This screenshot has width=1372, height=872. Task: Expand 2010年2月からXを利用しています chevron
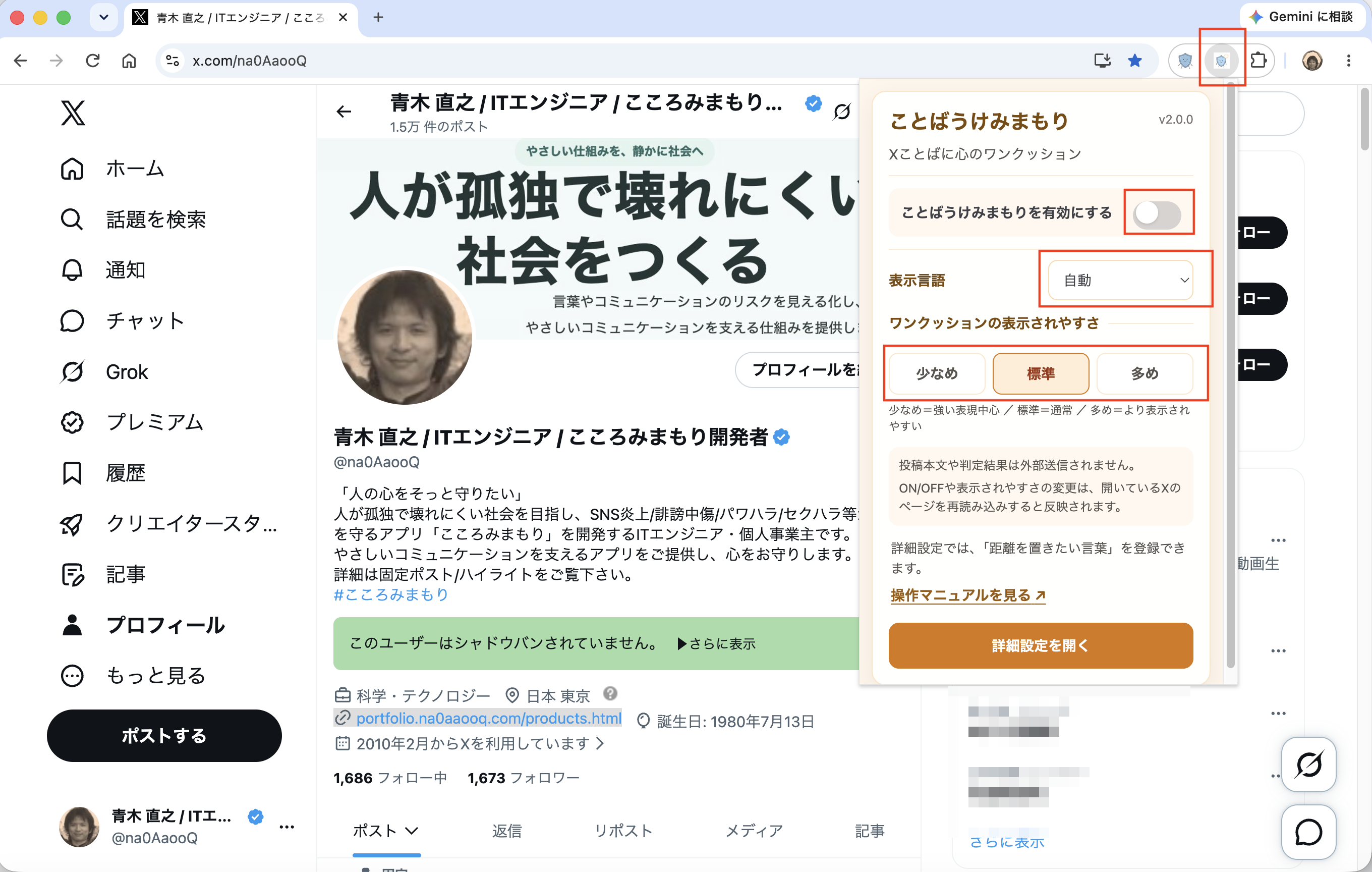[599, 743]
